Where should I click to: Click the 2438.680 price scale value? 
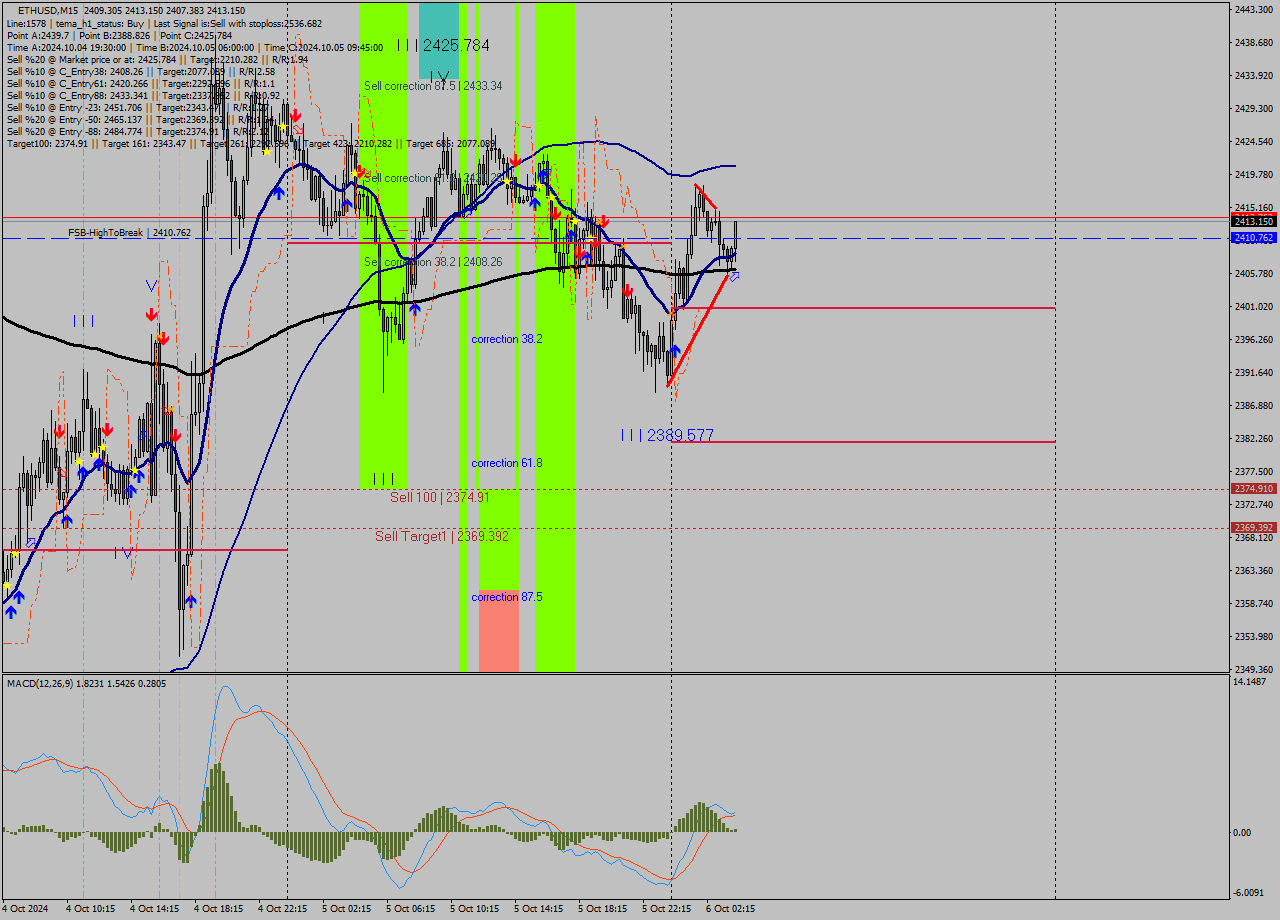[1253, 42]
